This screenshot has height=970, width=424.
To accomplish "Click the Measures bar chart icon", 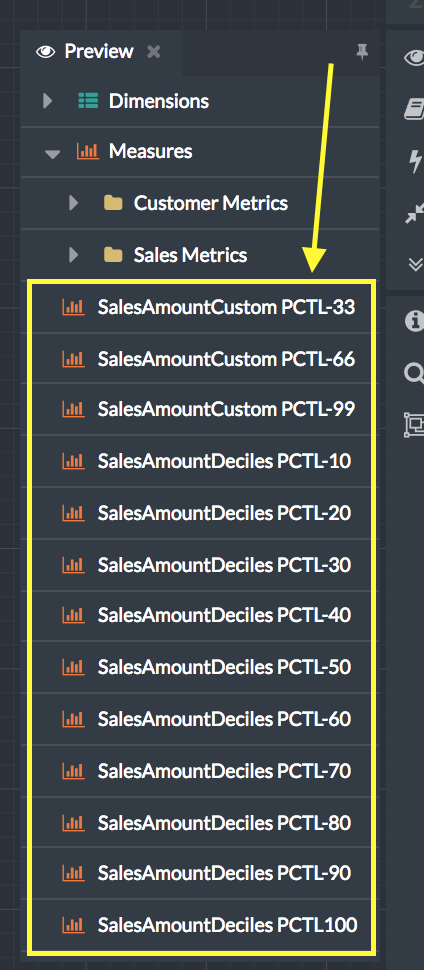I will 87,151.
